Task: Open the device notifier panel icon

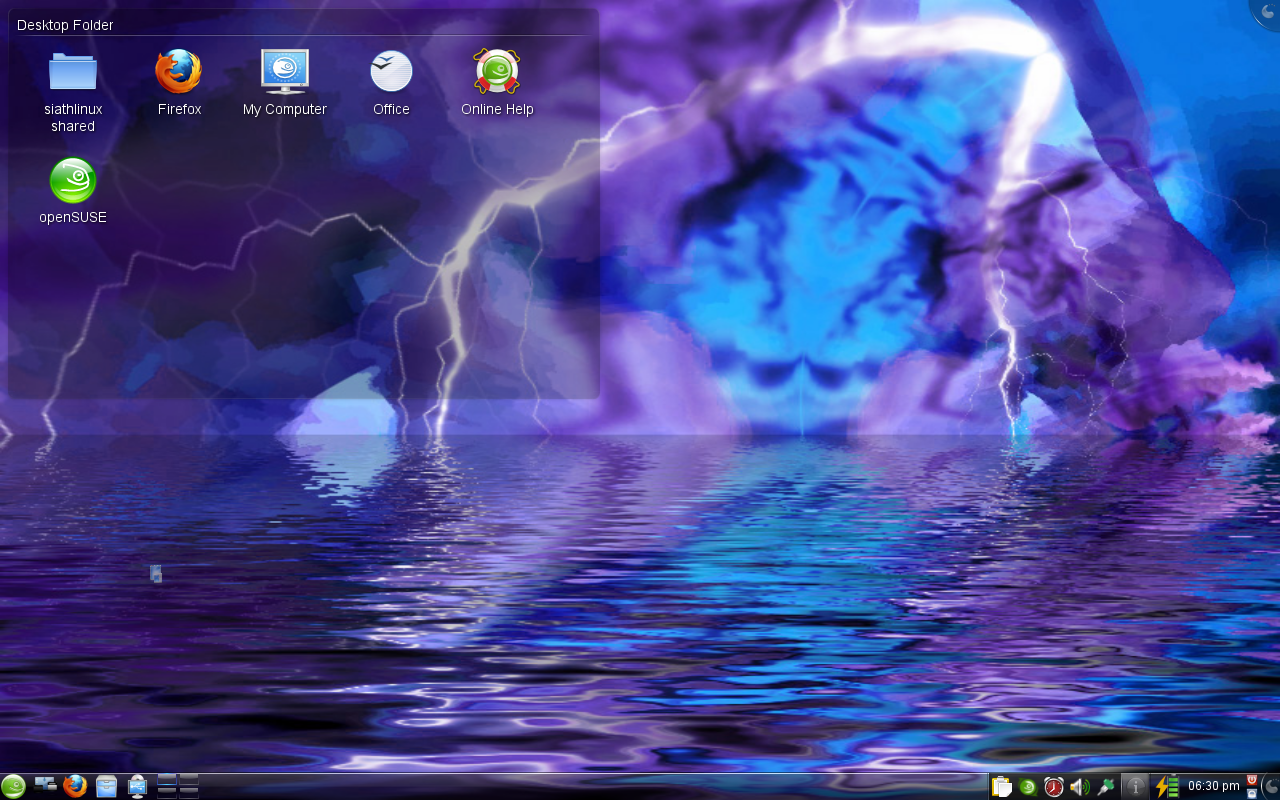Action: click(x=137, y=786)
